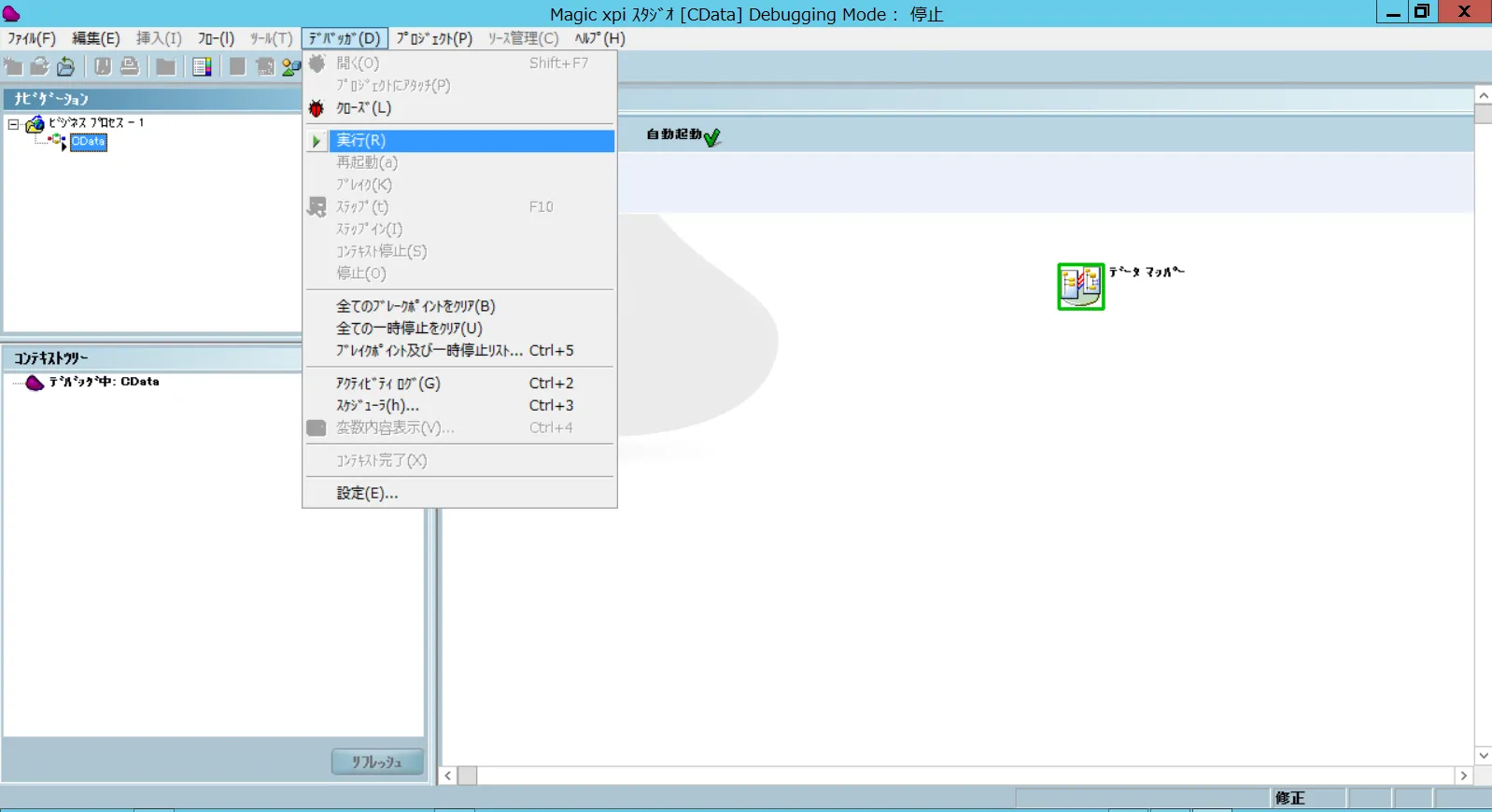Viewport: 1492px width, 812px height.
Task: Click the green play arrow beside 実行
Action: [x=317, y=141]
